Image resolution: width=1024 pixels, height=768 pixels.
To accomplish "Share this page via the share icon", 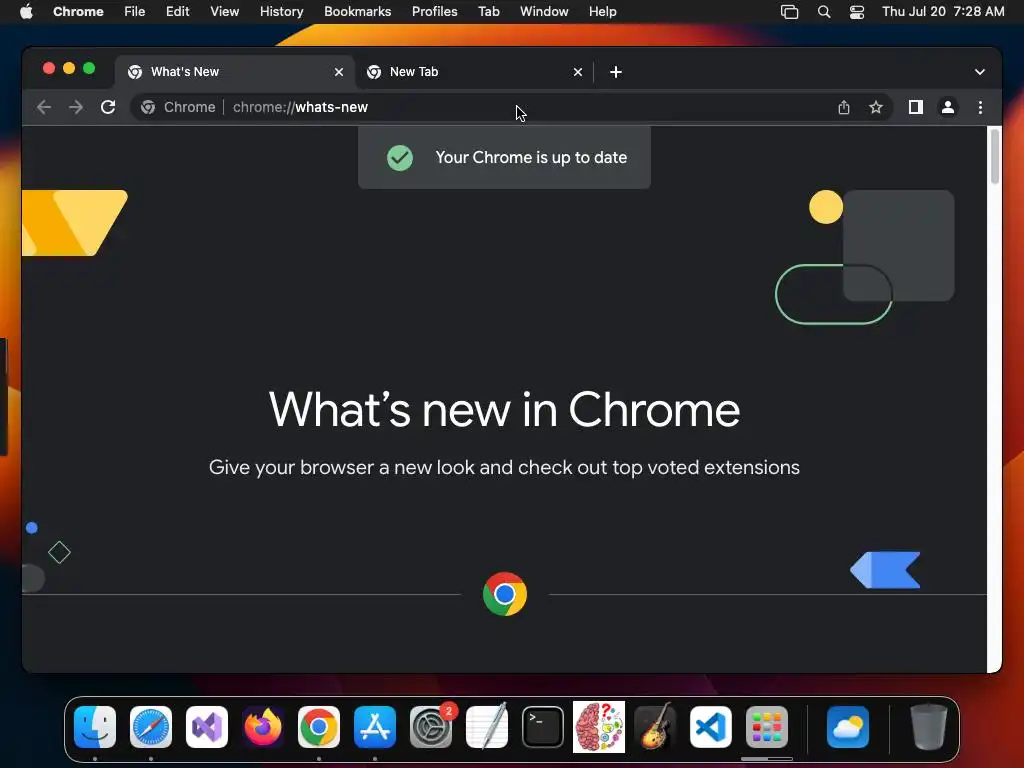I will coord(844,107).
